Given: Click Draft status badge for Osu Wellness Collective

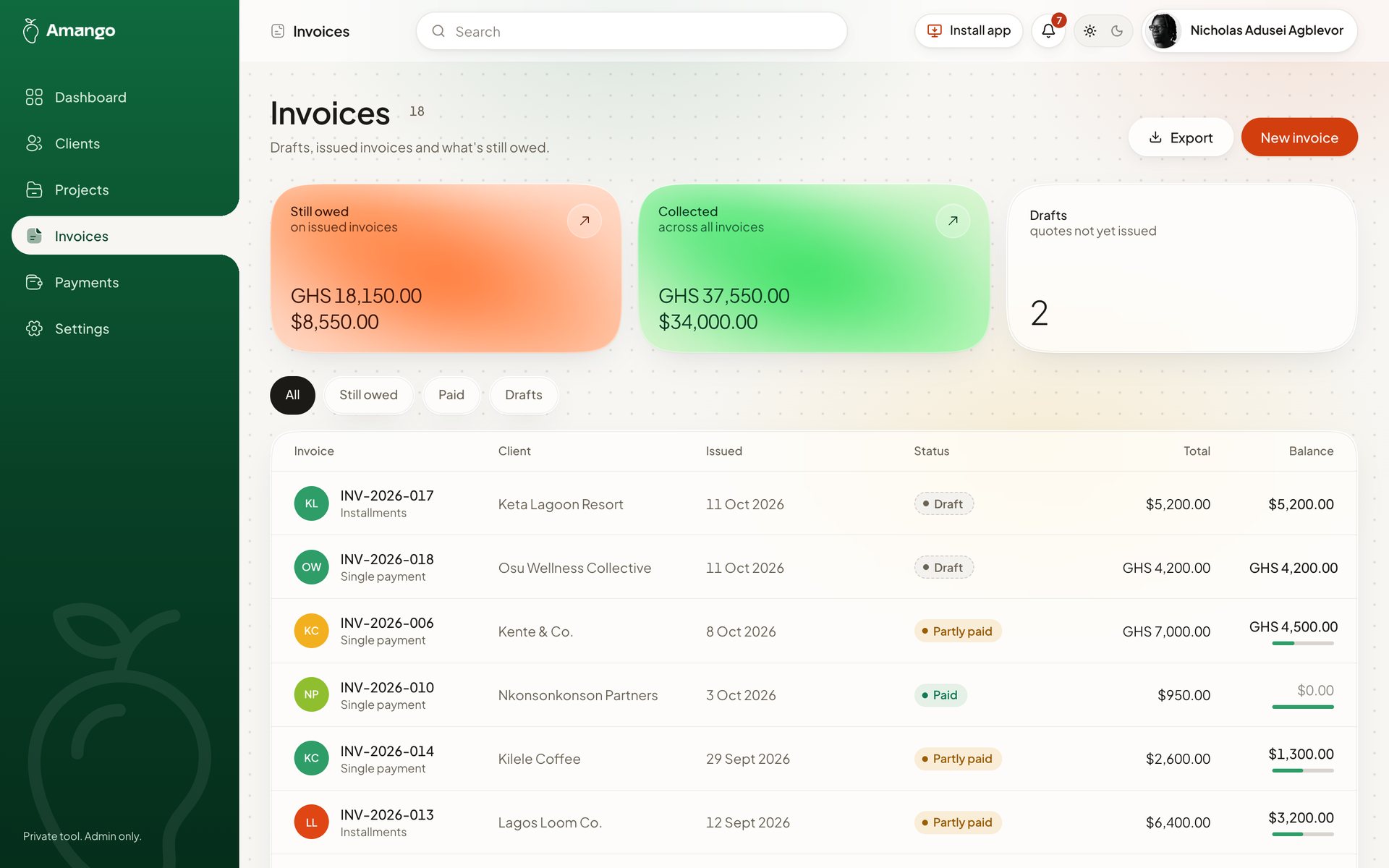Looking at the screenshot, I should [x=943, y=567].
